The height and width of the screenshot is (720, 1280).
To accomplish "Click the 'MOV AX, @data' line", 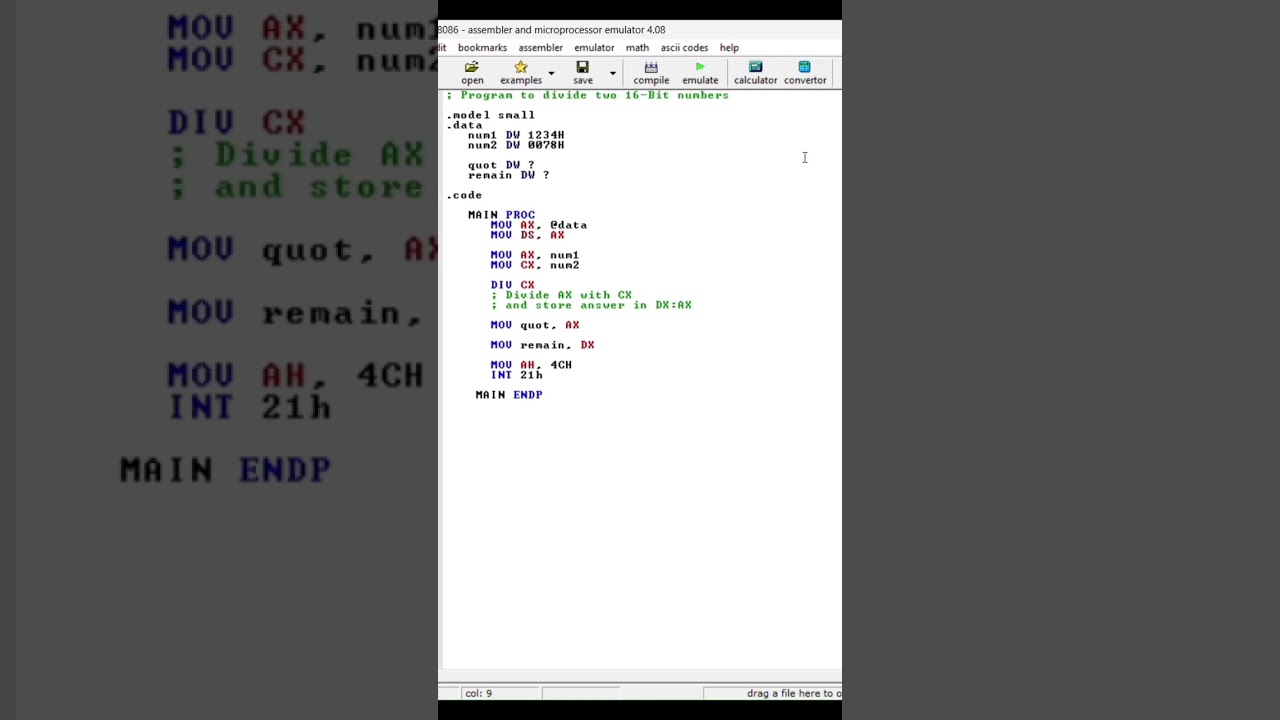I will pos(539,225).
